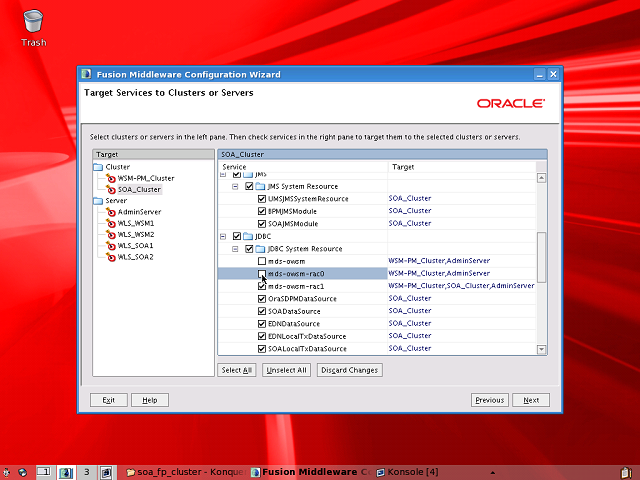The image size is (640, 480).
Task: Uncheck EDNLocalTxDataSource service
Action: coord(262,336)
